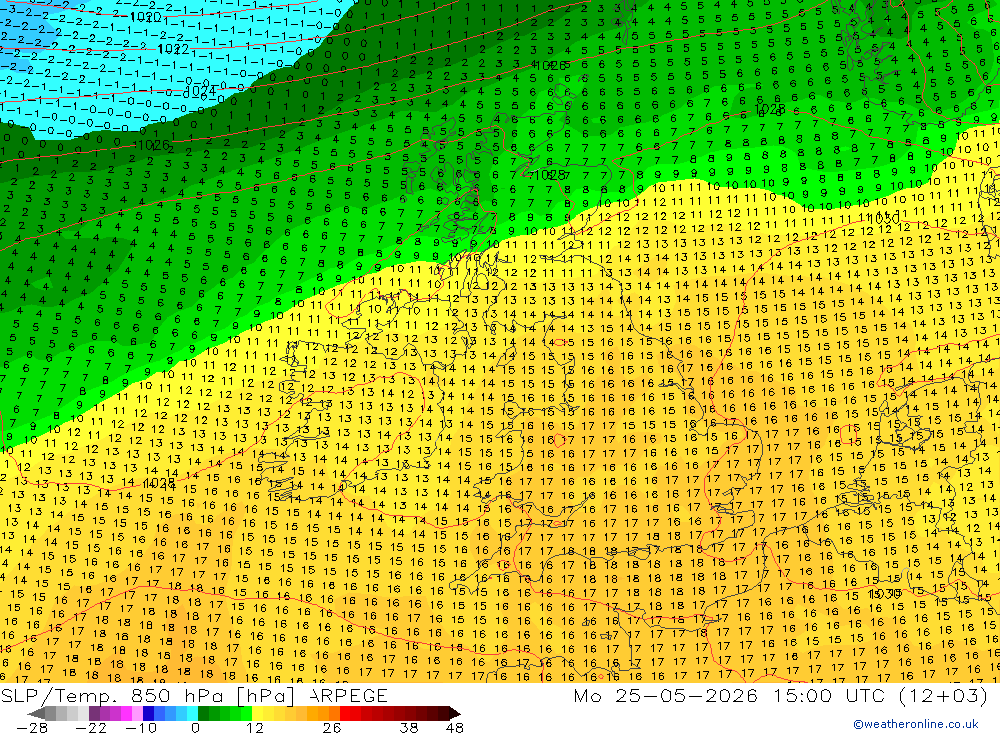Screen dimensions: 1000x733
Task: Click the 48 legend scale value
Action: tap(455, 727)
